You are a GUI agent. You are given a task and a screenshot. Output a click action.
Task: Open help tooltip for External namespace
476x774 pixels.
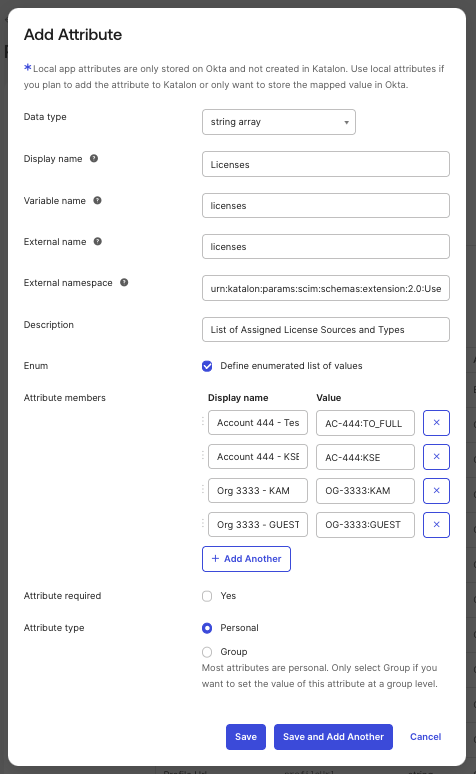click(x=124, y=282)
